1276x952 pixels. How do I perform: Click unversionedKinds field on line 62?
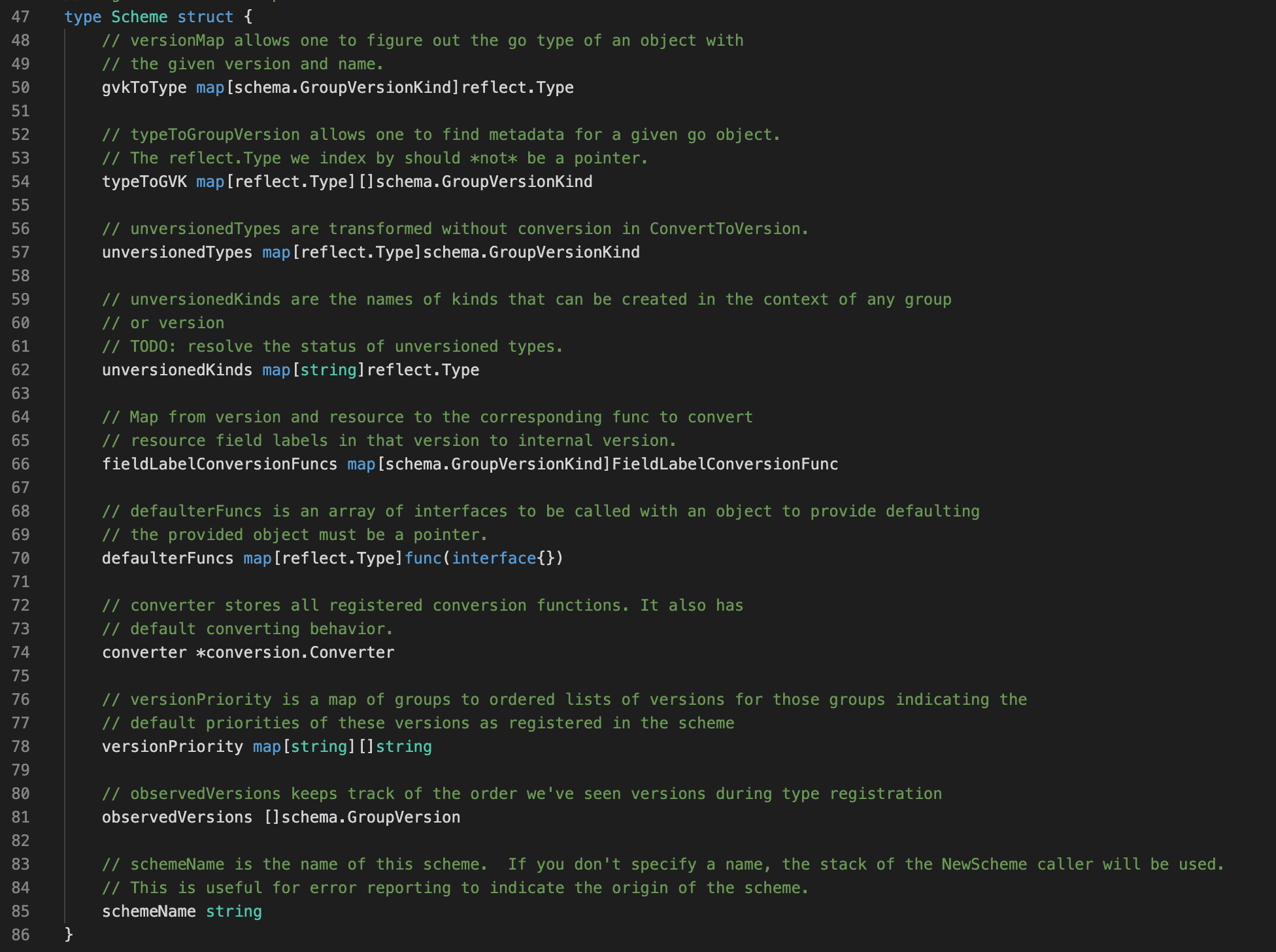tap(176, 370)
